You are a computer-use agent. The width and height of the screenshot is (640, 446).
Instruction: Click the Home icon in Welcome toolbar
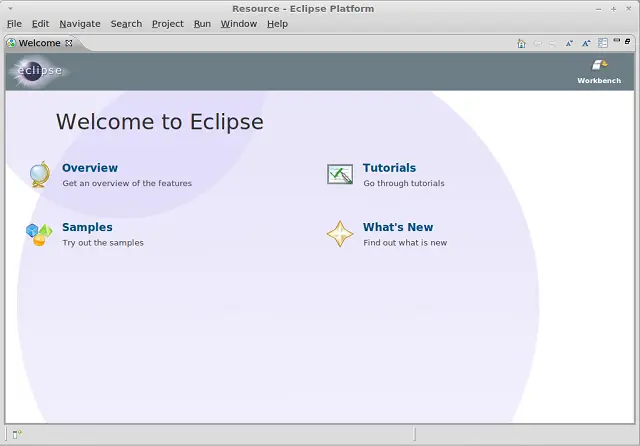521,43
